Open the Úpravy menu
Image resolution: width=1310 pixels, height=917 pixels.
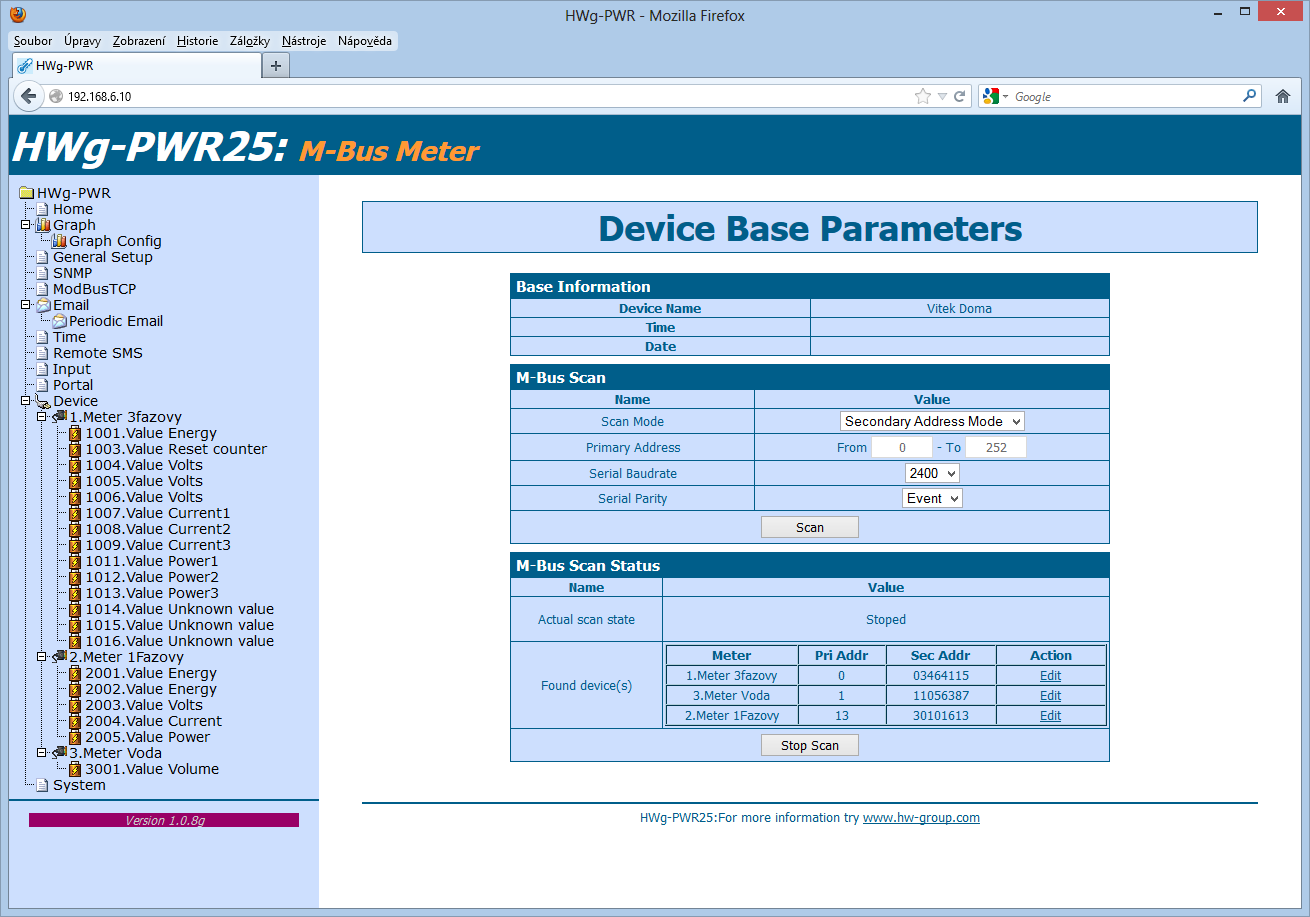click(x=82, y=41)
